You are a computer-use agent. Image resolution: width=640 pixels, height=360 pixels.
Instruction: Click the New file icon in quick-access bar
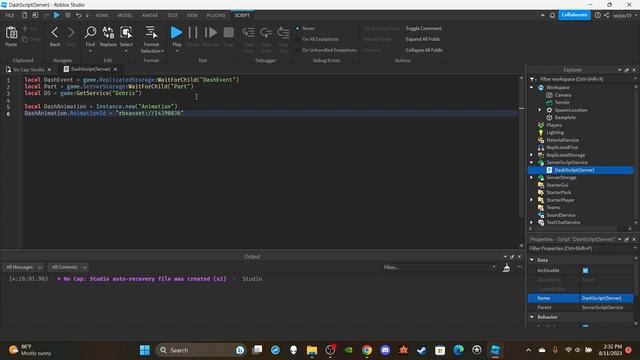click(x=24, y=15)
